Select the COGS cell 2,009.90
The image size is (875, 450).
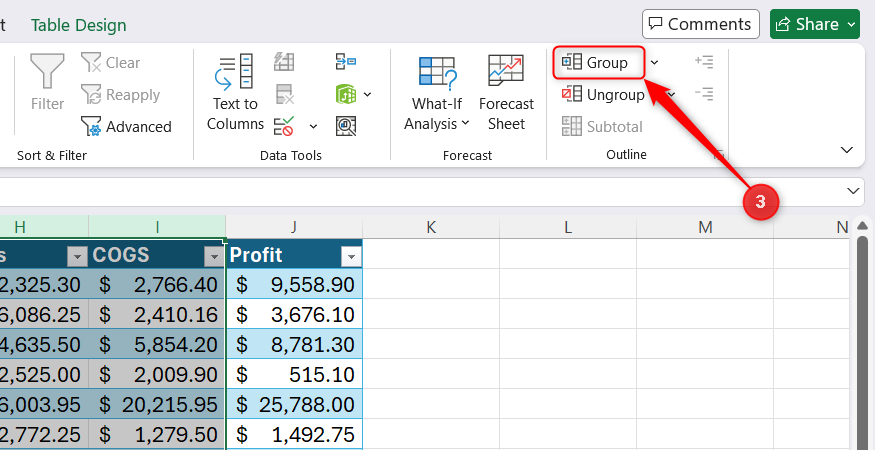click(x=157, y=374)
